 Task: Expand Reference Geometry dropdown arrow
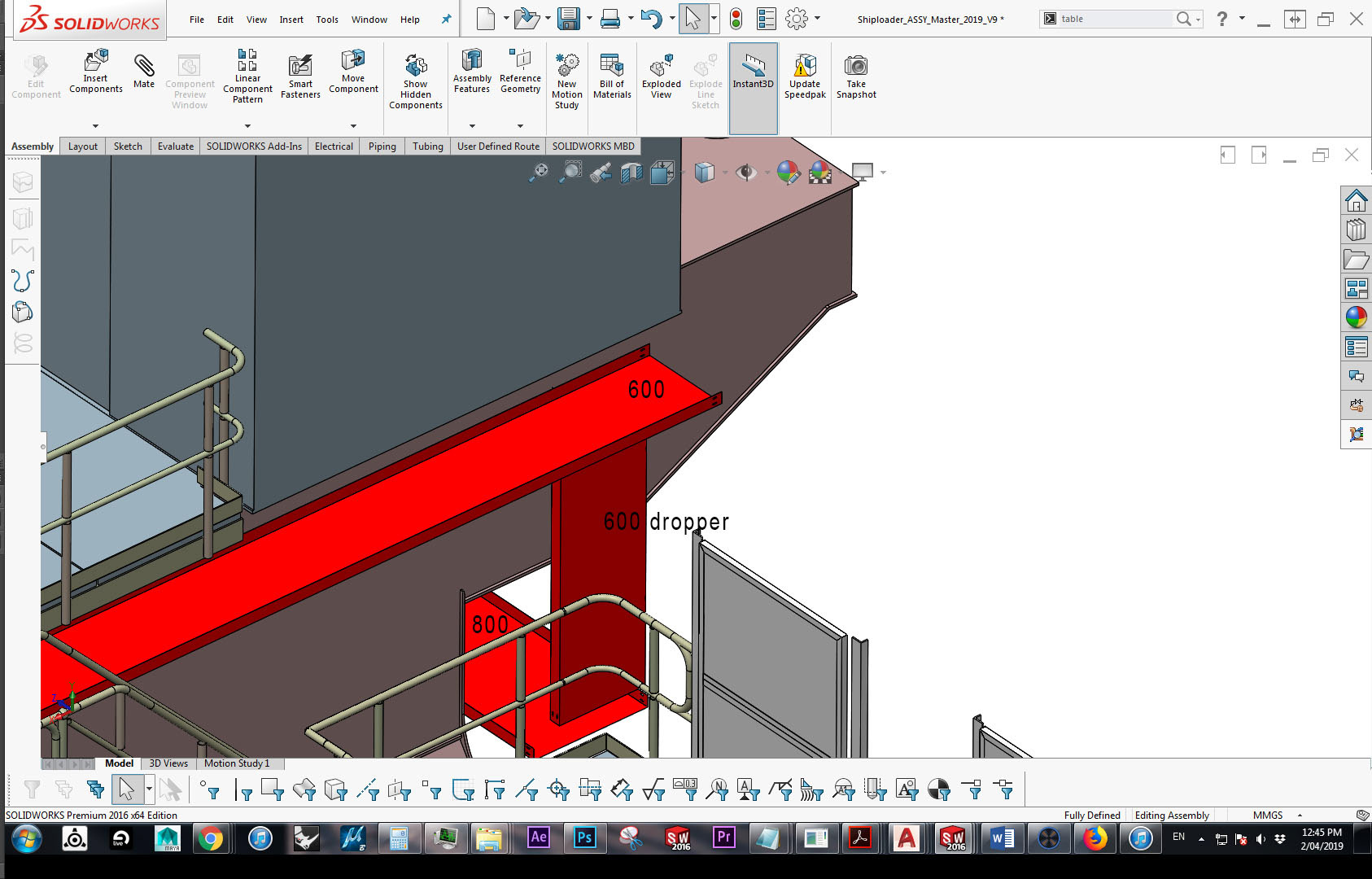520,126
